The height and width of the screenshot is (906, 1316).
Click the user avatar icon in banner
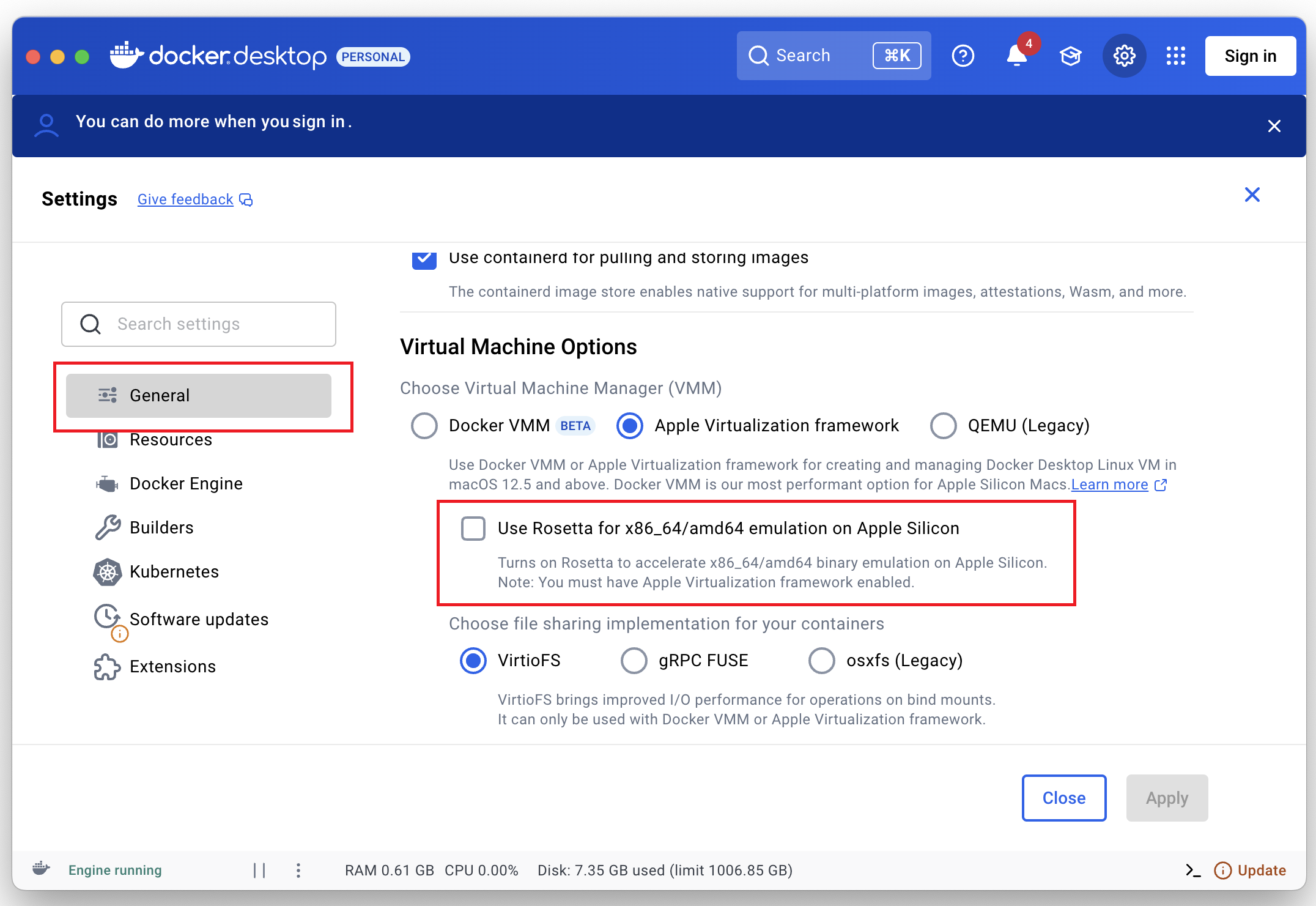pos(46,125)
